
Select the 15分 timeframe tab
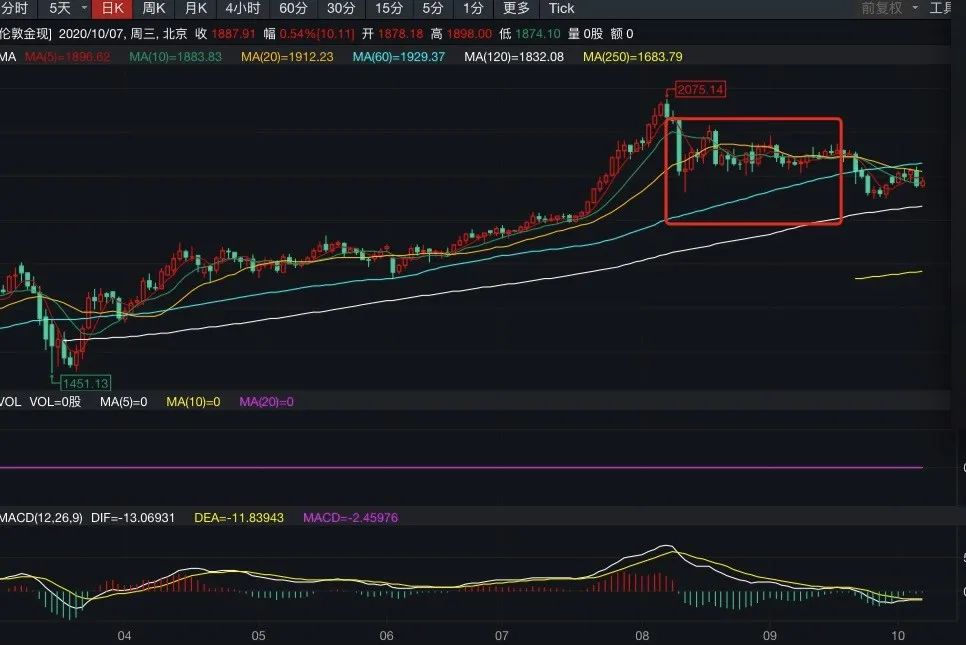[x=389, y=9]
